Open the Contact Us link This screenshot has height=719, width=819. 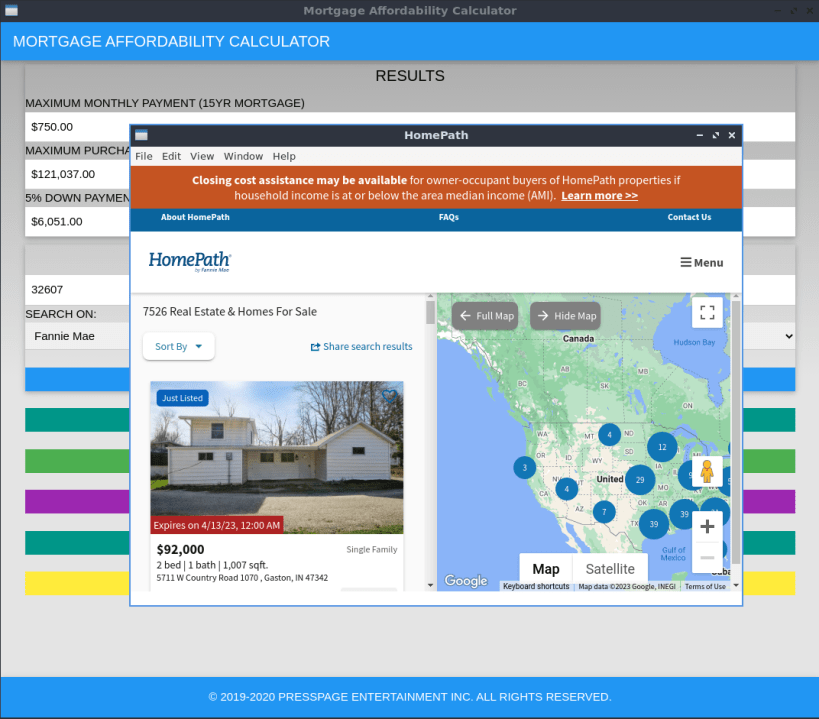[689, 217]
